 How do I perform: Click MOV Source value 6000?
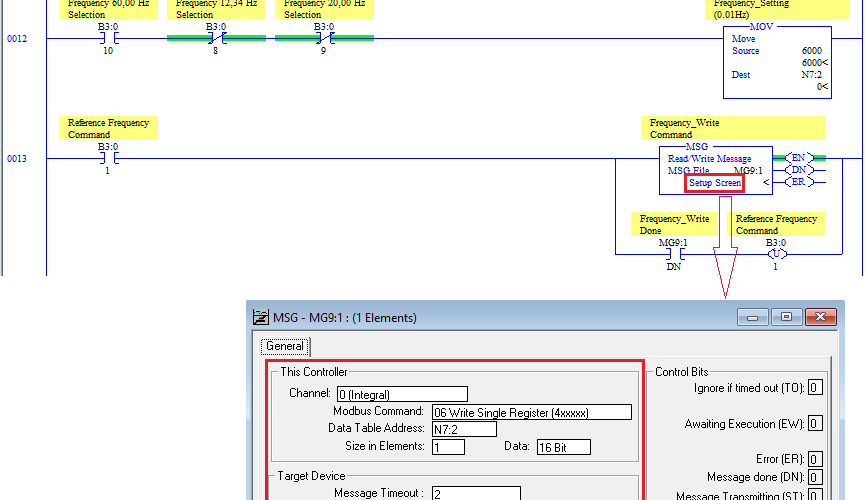(x=812, y=50)
